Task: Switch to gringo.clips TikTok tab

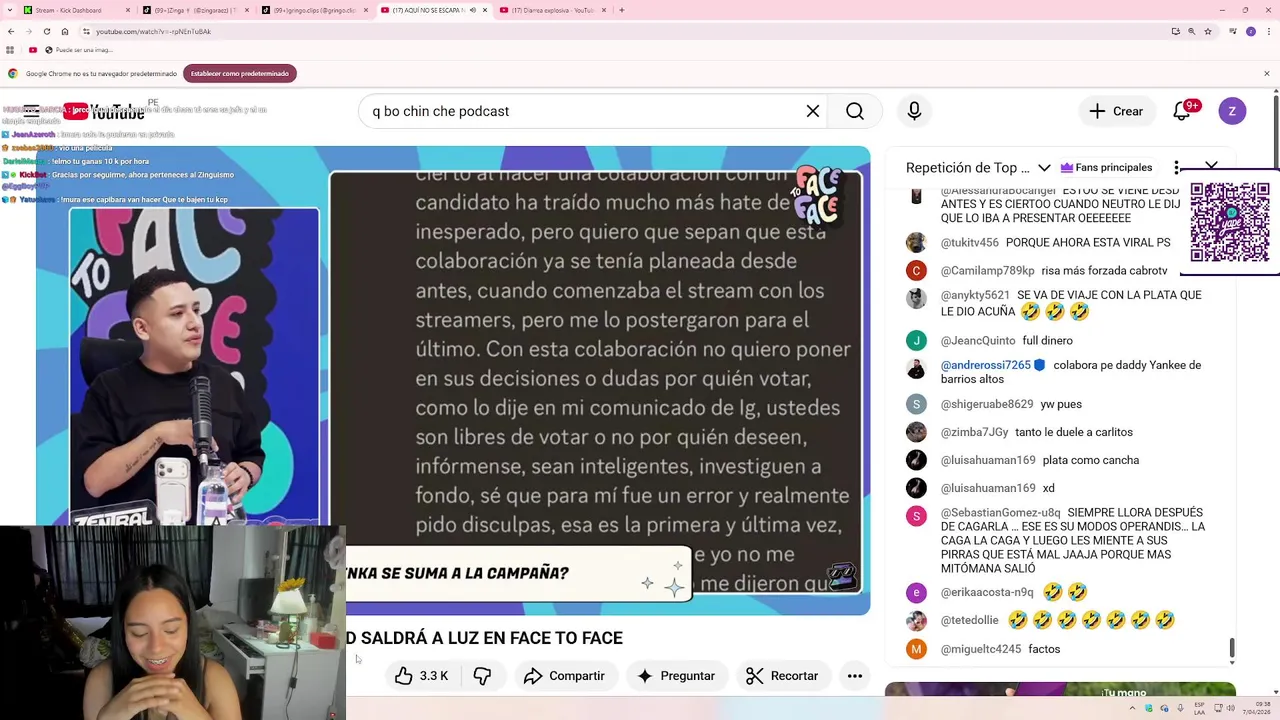Action: coord(314,10)
